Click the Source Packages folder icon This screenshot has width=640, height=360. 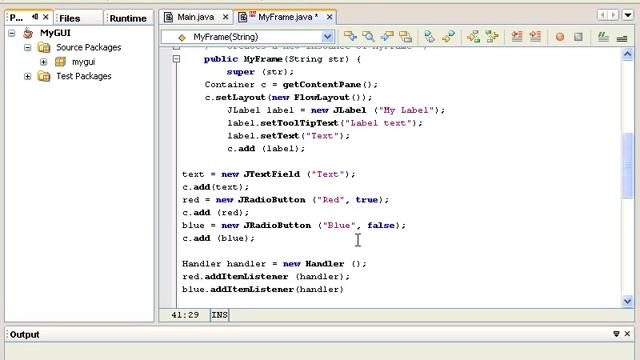[44, 47]
